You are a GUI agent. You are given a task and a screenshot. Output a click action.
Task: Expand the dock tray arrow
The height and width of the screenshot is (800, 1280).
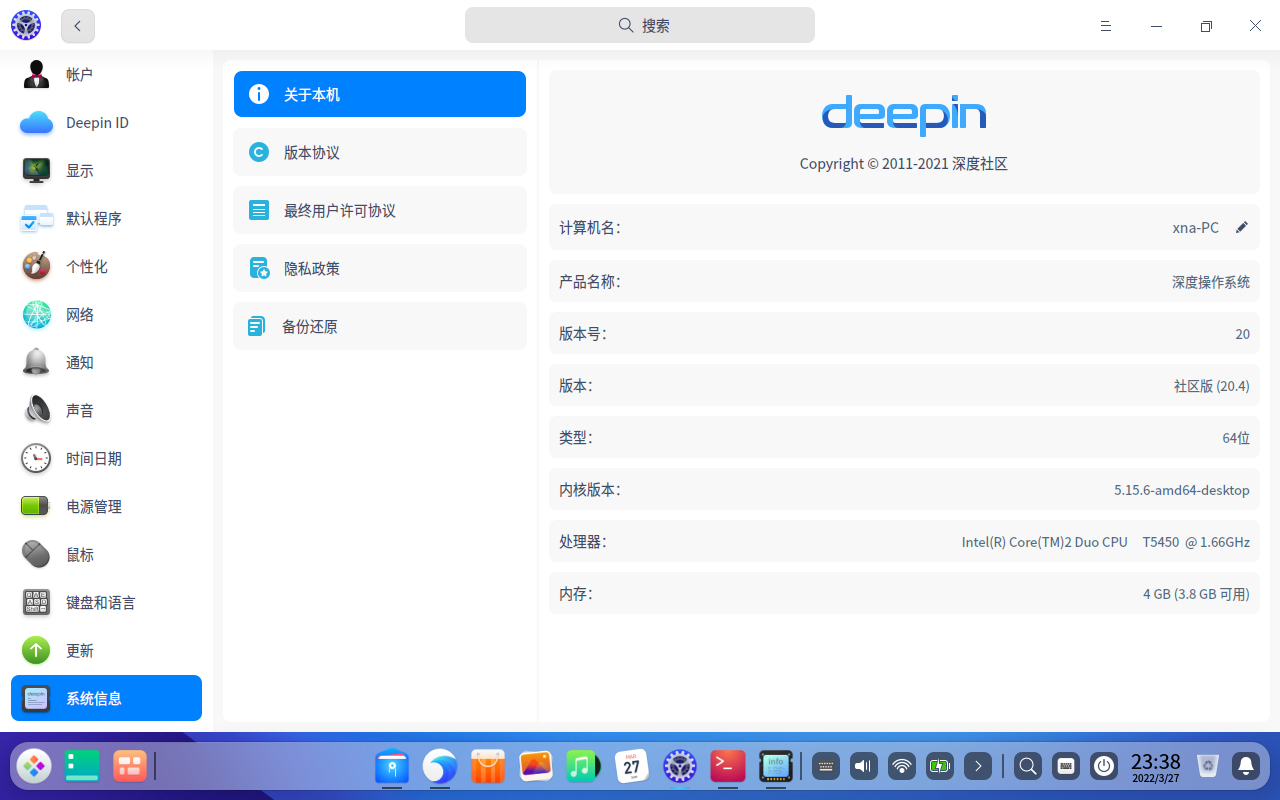point(978,767)
